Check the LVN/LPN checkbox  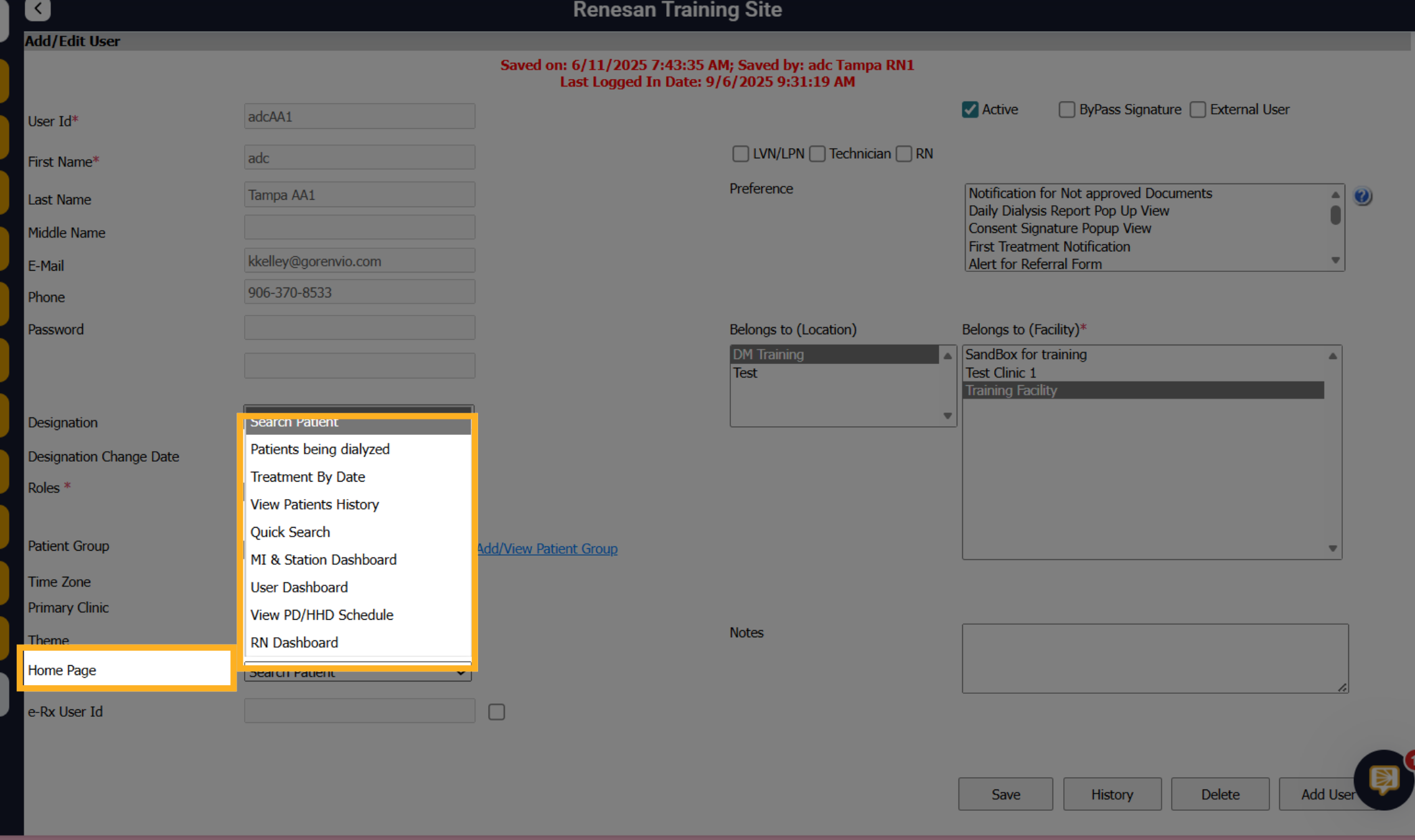coord(740,154)
